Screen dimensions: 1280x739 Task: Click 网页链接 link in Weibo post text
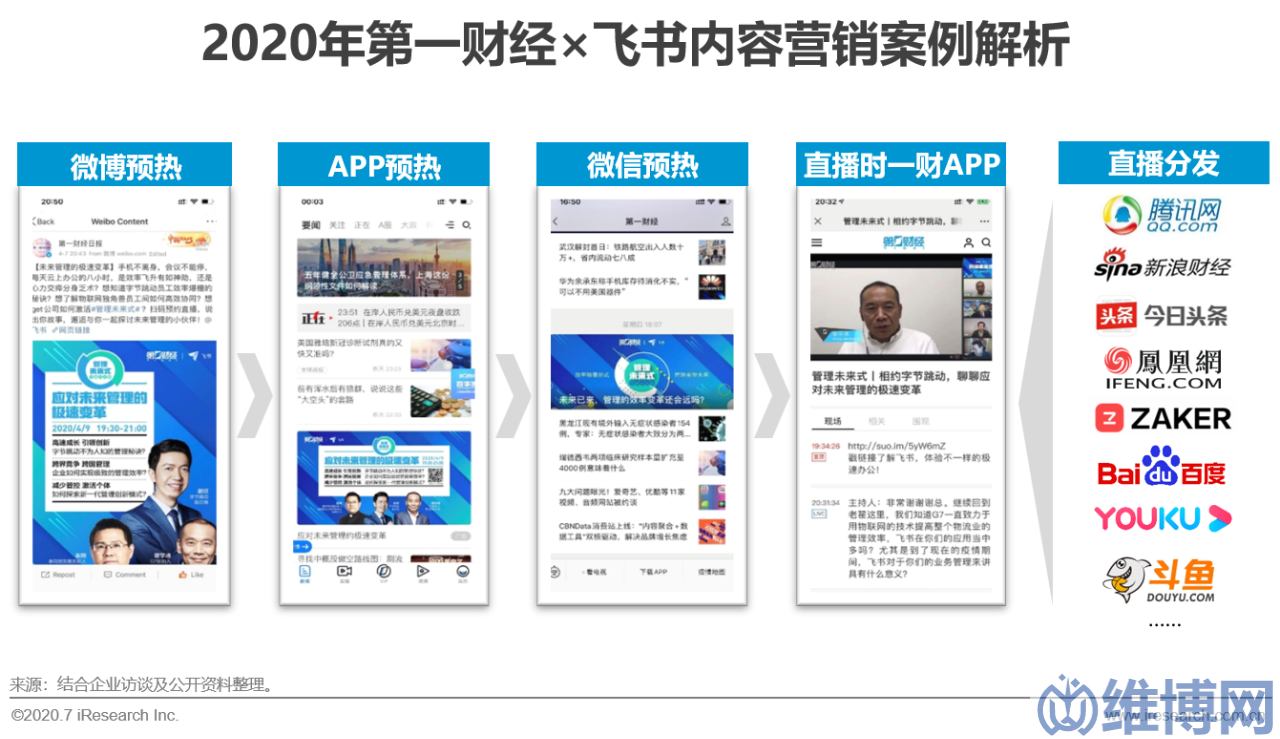click(x=72, y=329)
